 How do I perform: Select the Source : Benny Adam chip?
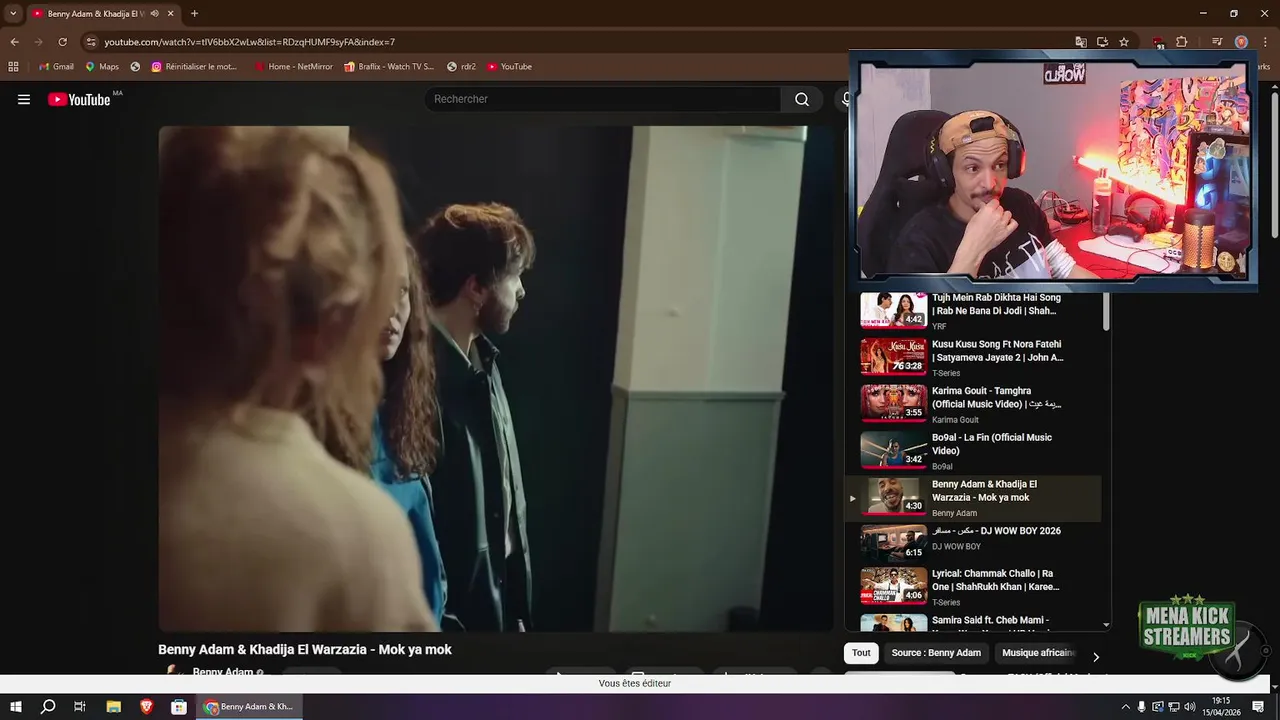936,653
